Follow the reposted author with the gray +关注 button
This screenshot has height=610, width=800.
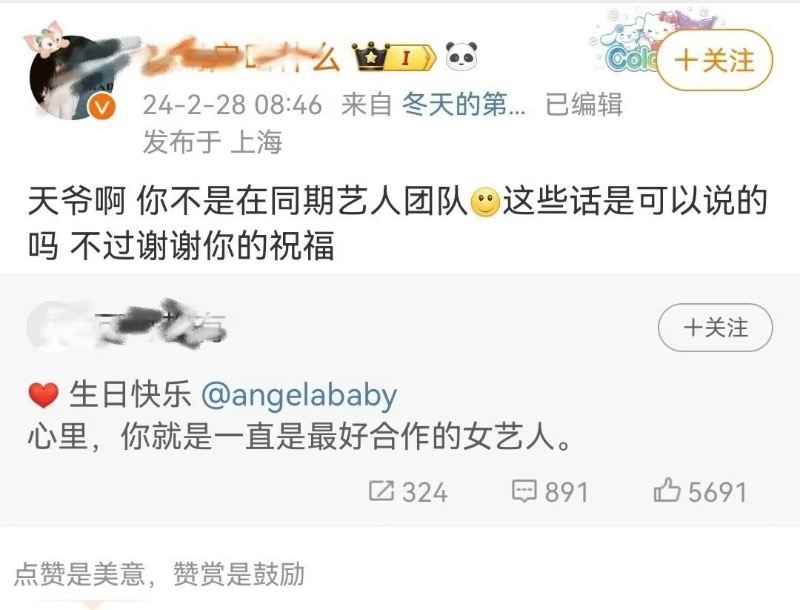pos(715,327)
